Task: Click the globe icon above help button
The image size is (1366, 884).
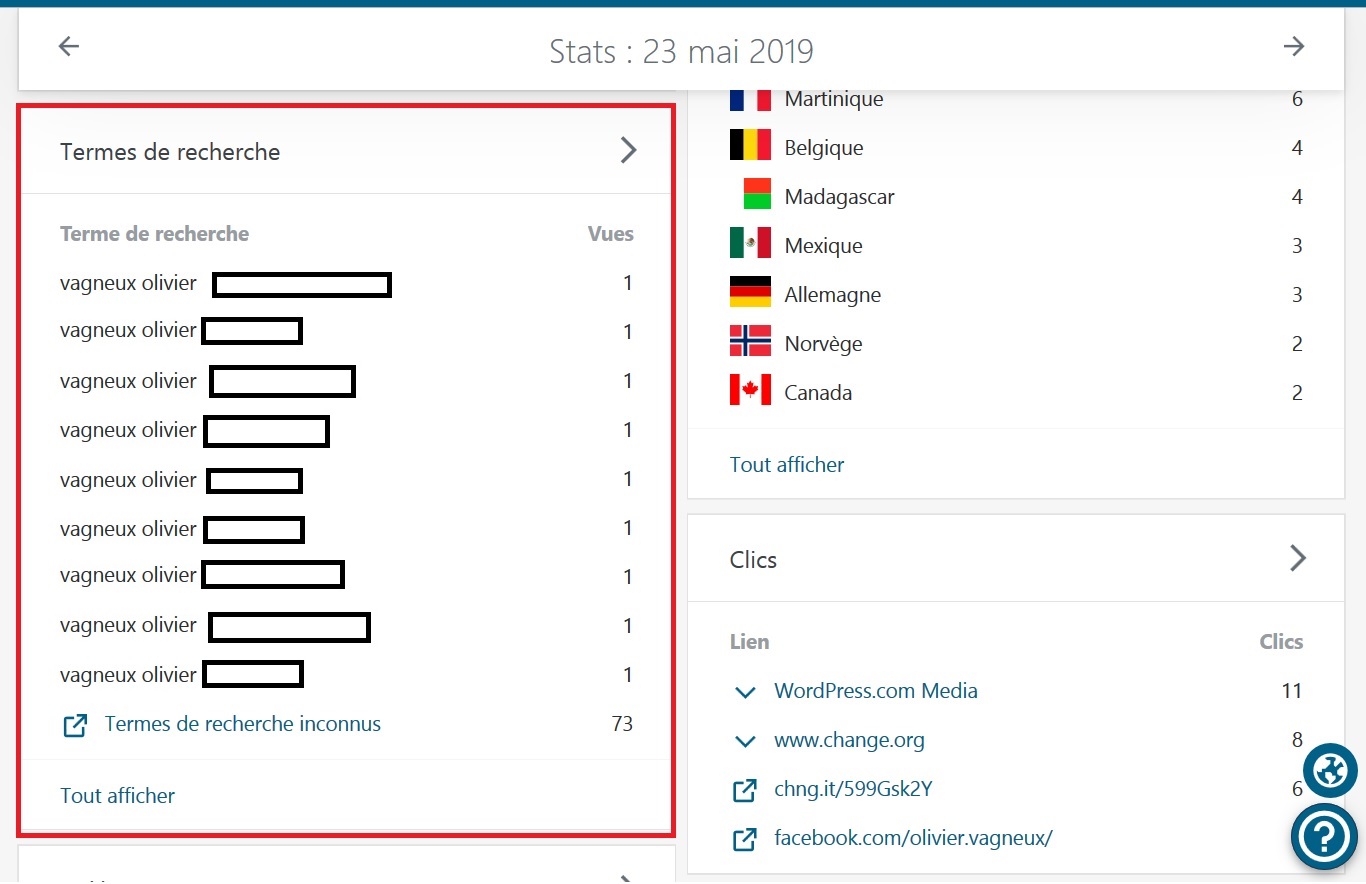Action: [1330, 770]
